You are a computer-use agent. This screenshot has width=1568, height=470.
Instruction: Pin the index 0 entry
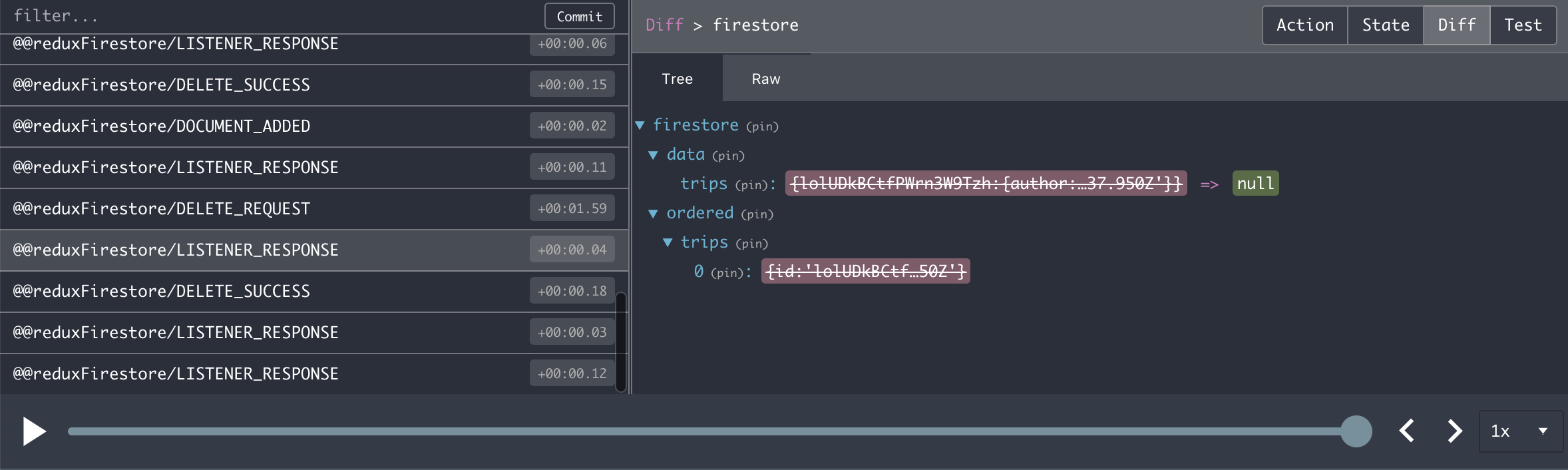click(x=727, y=273)
